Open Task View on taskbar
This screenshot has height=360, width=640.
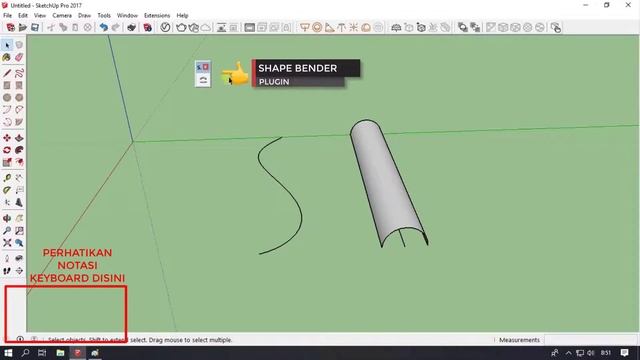(x=42, y=353)
